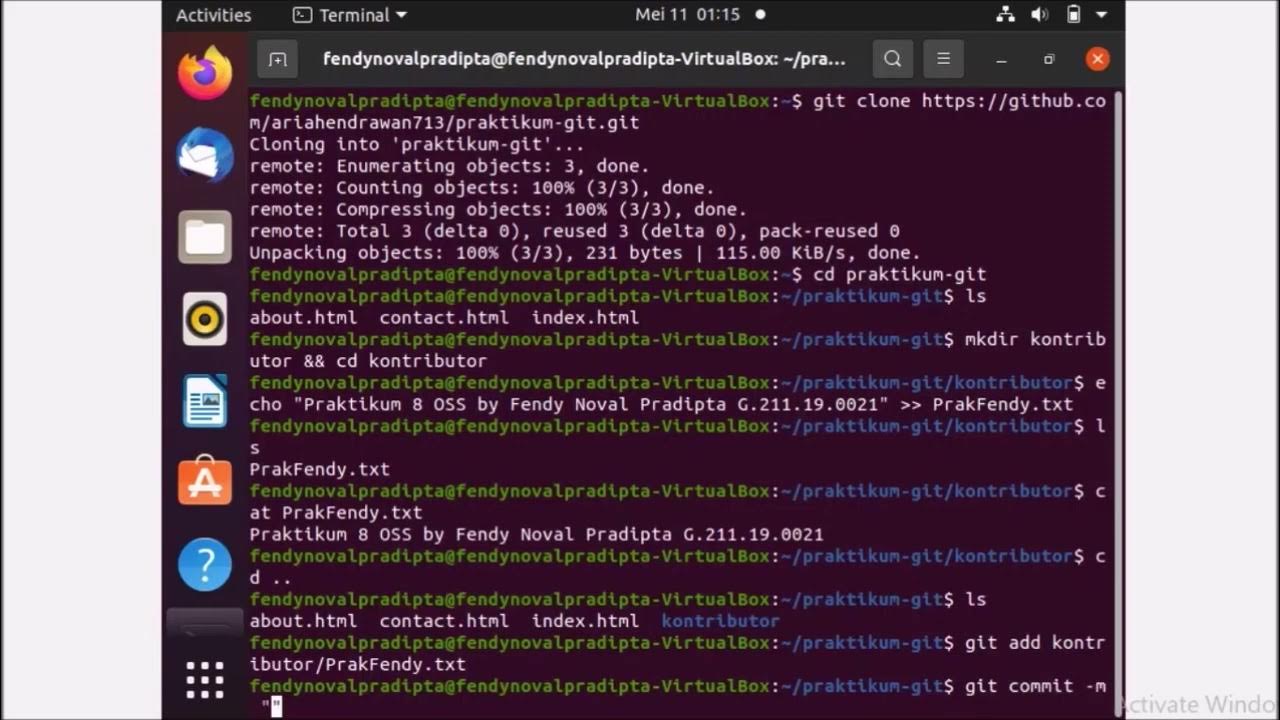Click the terminal window title text
The width and height of the screenshot is (1280, 720).
[x=584, y=59]
